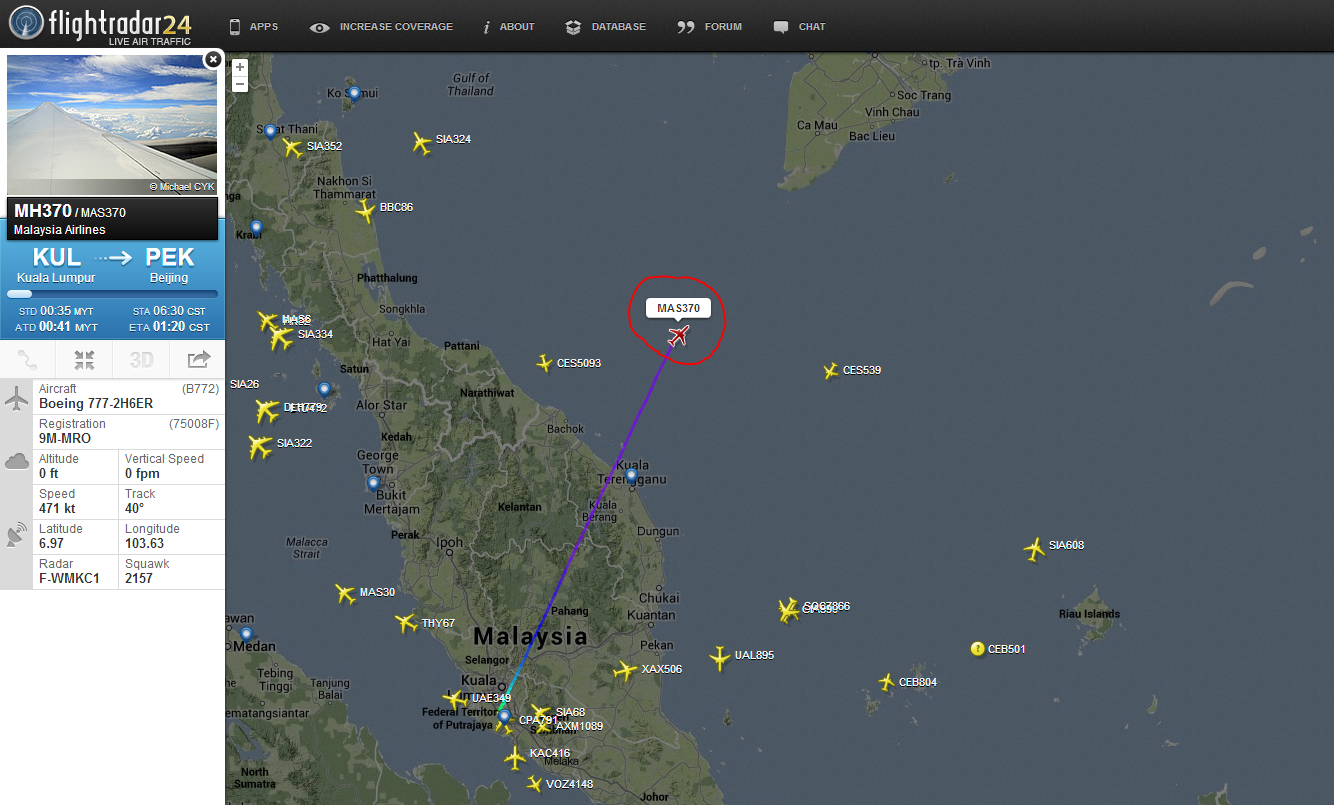Image resolution: width=1334 pixels, height=805 pixels.
Task: Click the share flight arrow icon
Action: tap(198, 360)
